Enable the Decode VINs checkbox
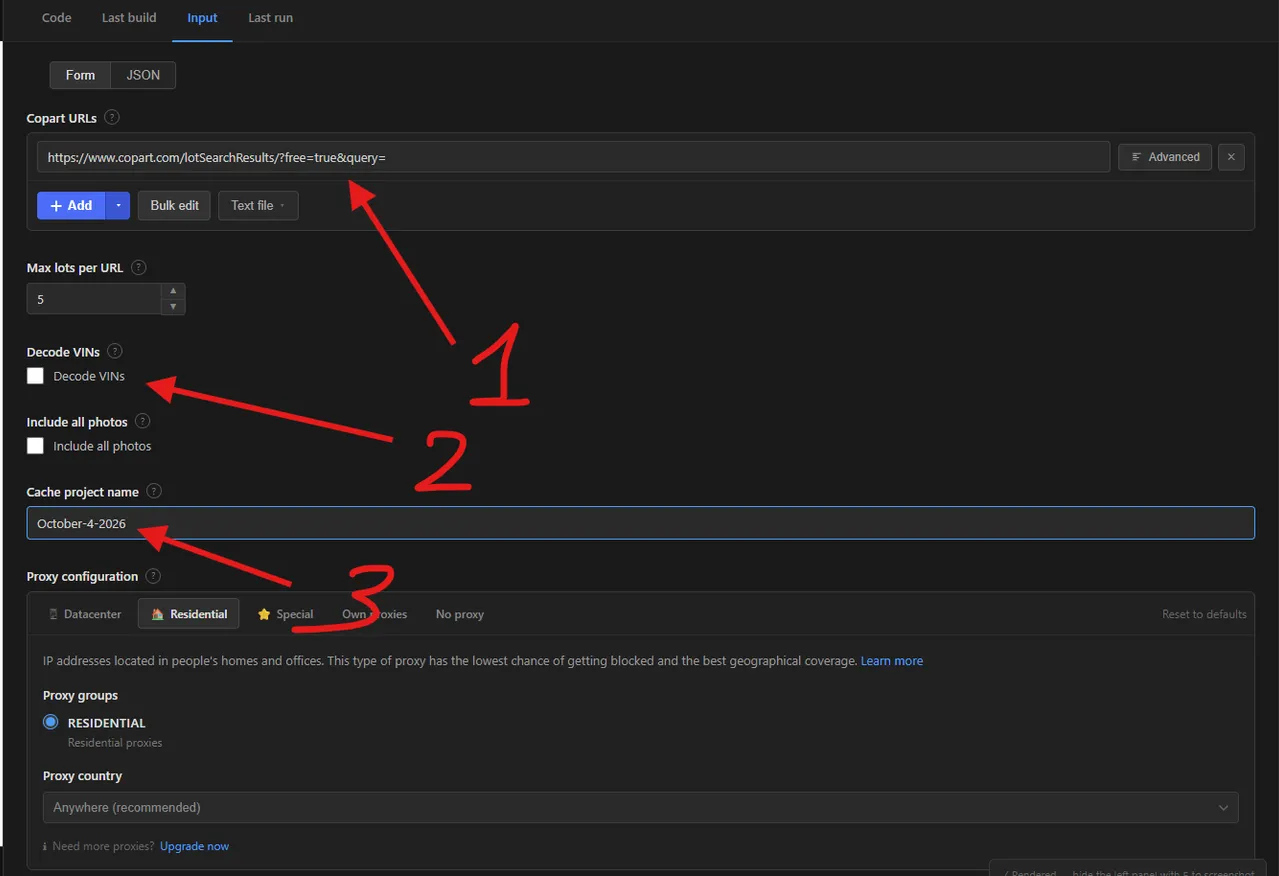Screen dimensions: 1279x876 36,376
